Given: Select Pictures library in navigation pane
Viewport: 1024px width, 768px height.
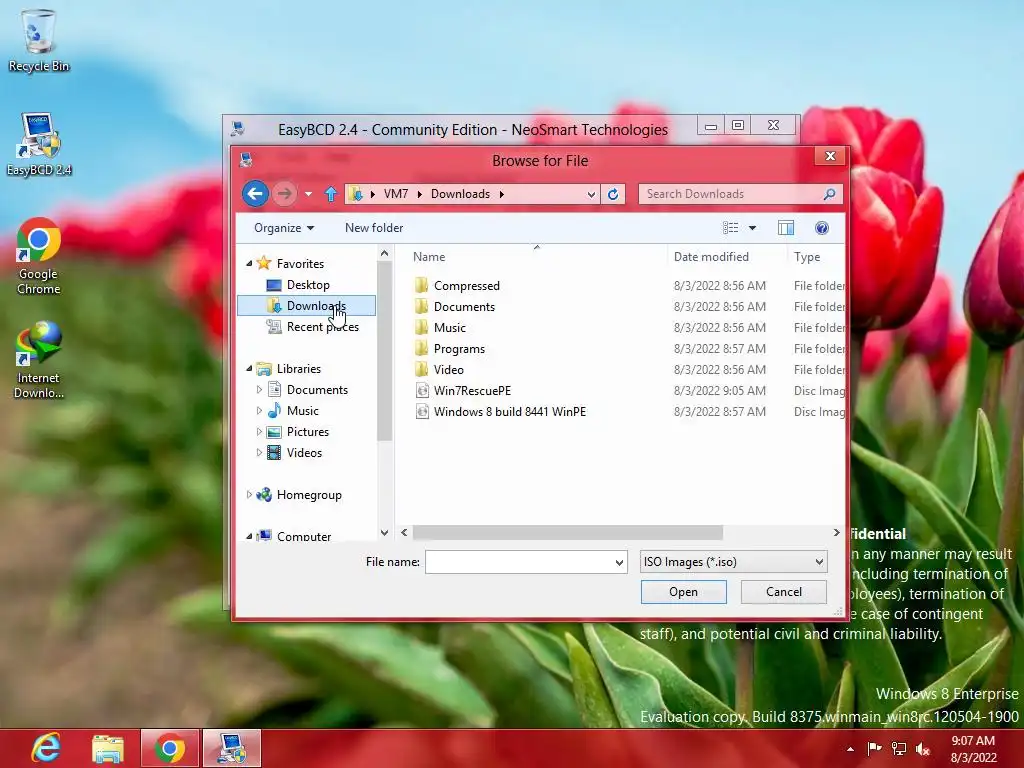Looking at the screenshot, I should [x=308, y=432].
